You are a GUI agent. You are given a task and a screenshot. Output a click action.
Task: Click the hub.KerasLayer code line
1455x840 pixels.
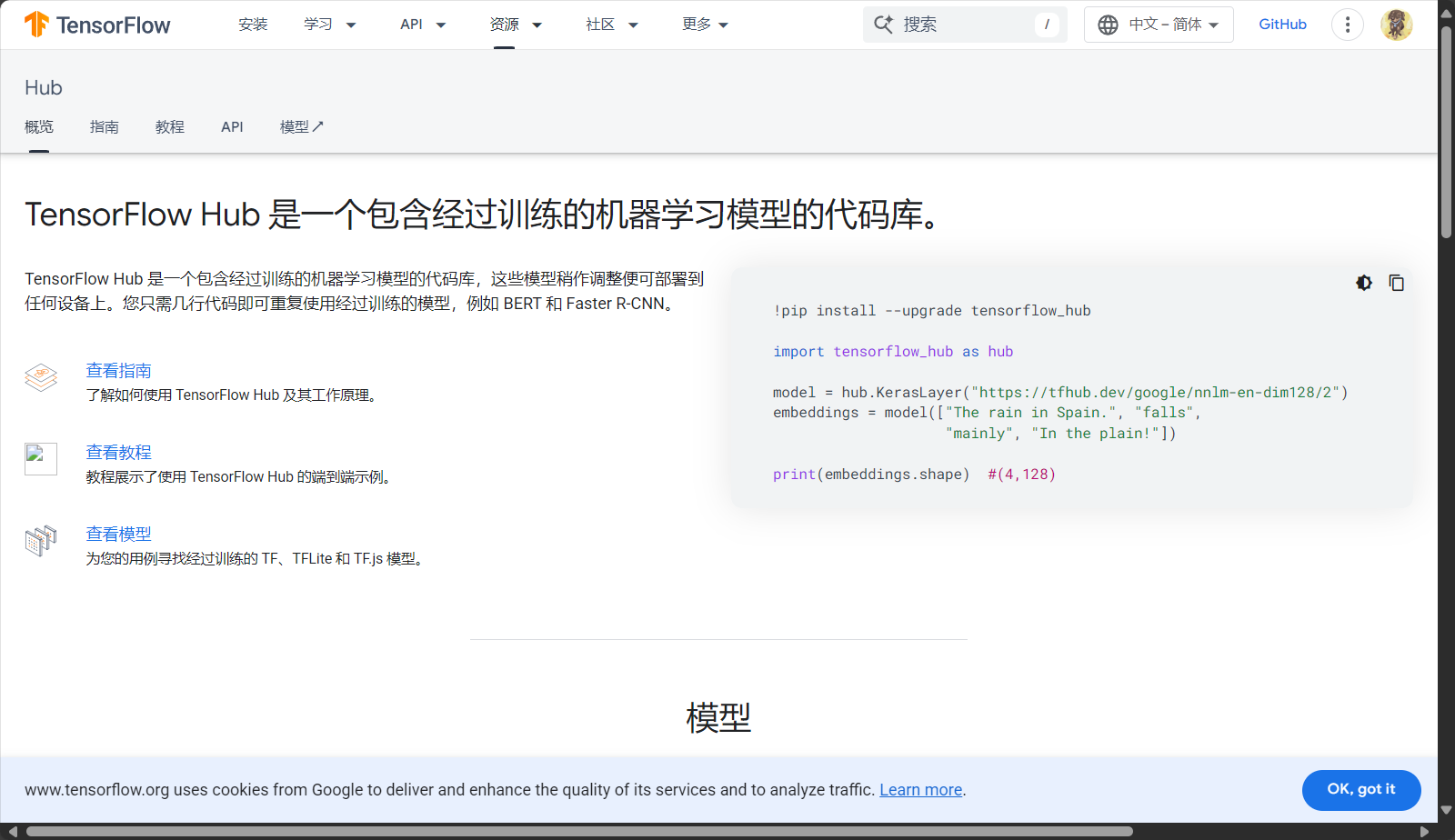[x=1060, y=393]
